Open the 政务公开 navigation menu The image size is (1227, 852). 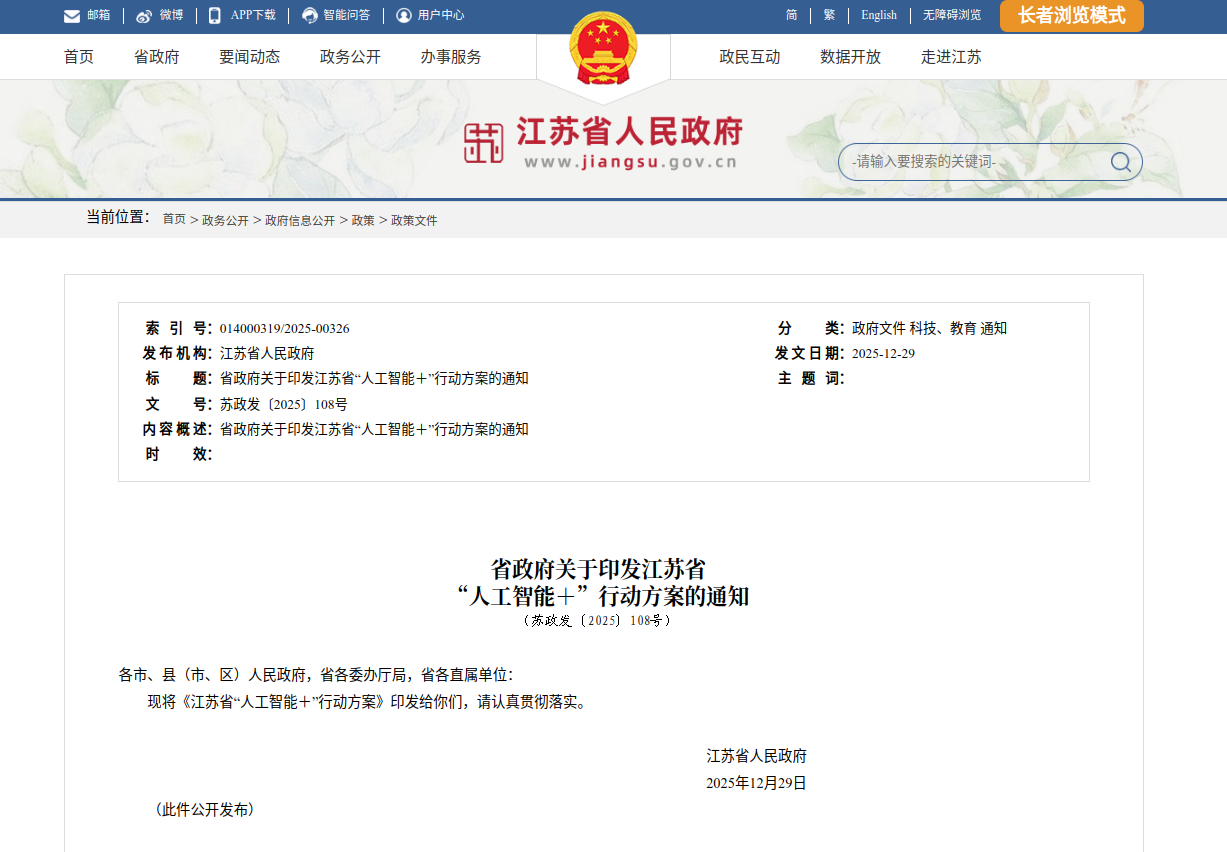pyautogui.click(x=350, y=57)
